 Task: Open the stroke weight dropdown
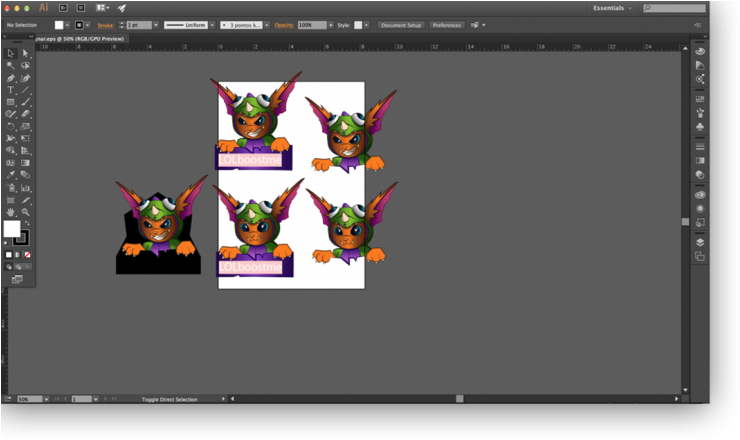click(153, 24)
